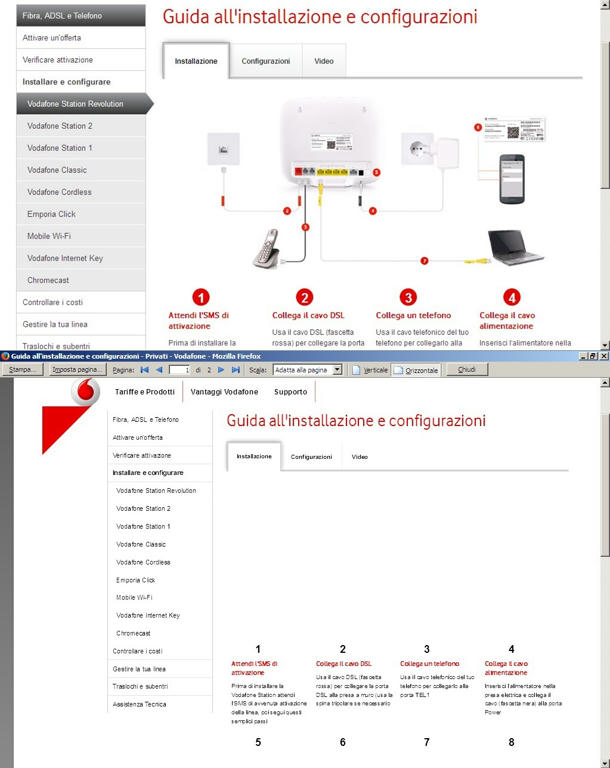Click top page scrollbar down arrow
Image resolution: width=610 pixels, height=768 pixels.
click(605, 345)
